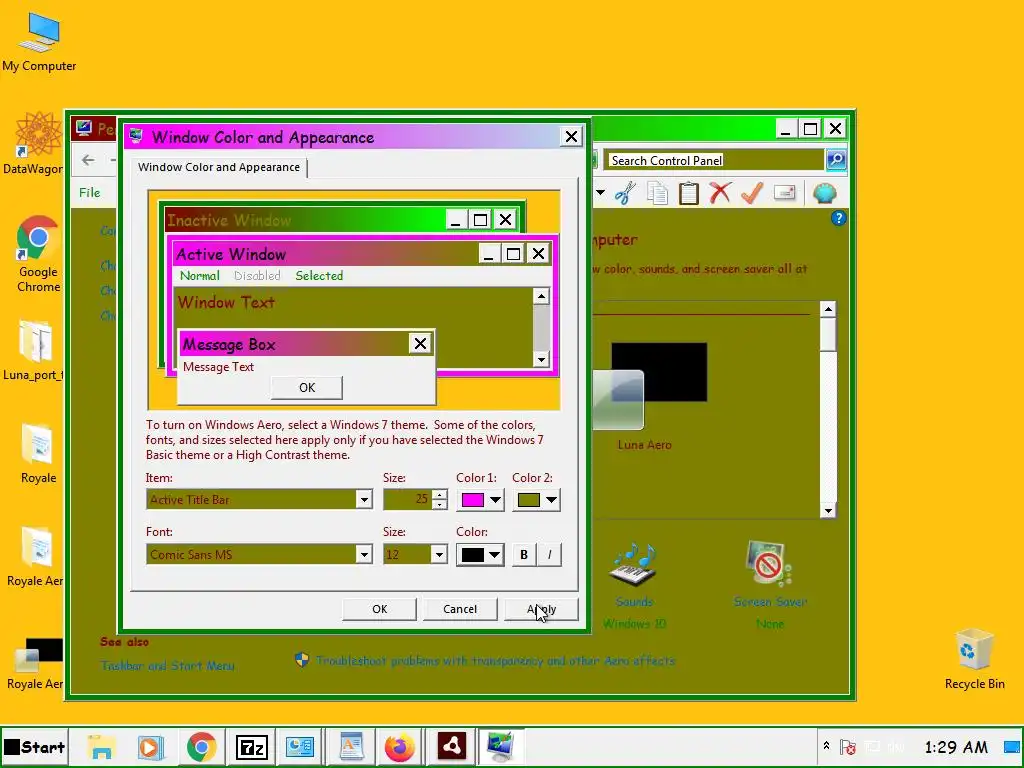
Task: Switch to the Personalization taskbar window
Action: (x=500, y=746)
